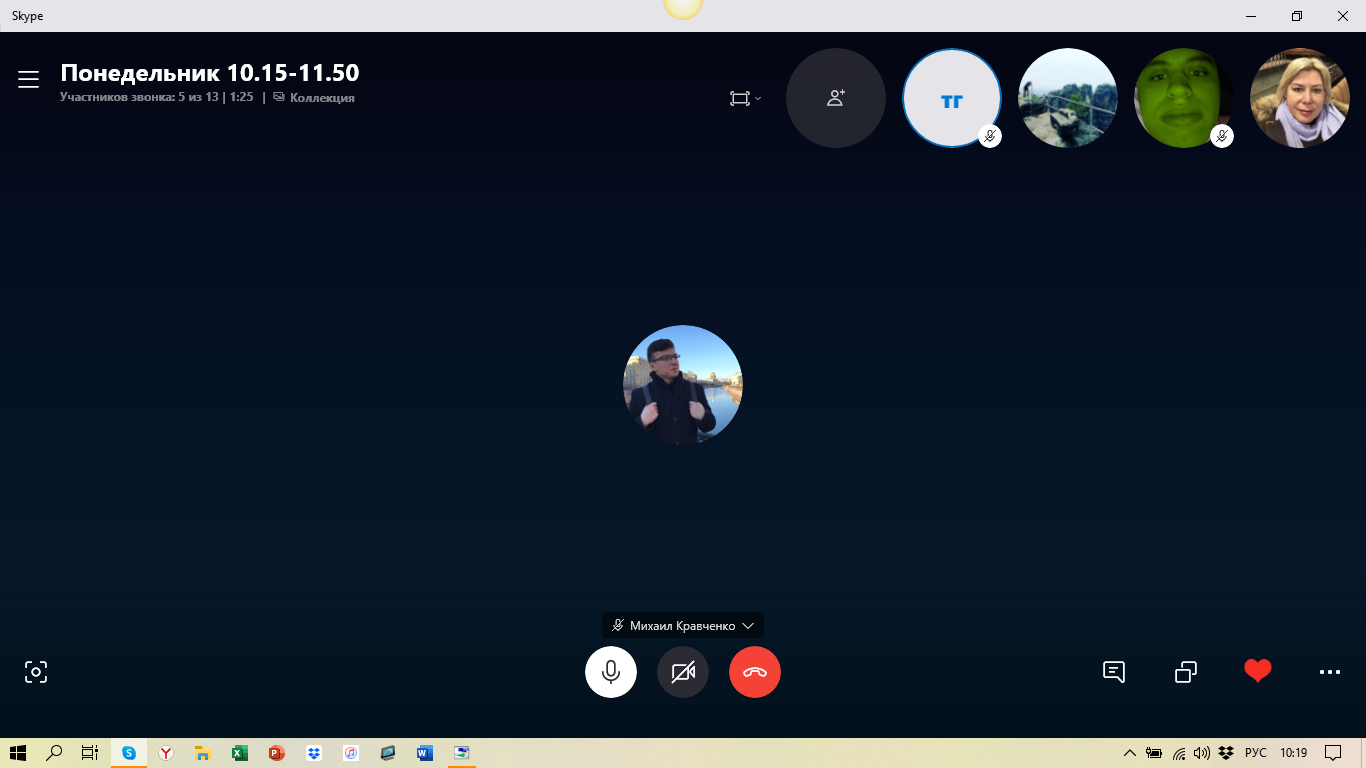Show hidden system tray icons
This screenshot has height=768, width=1366.
click(x=1130, y=753)
